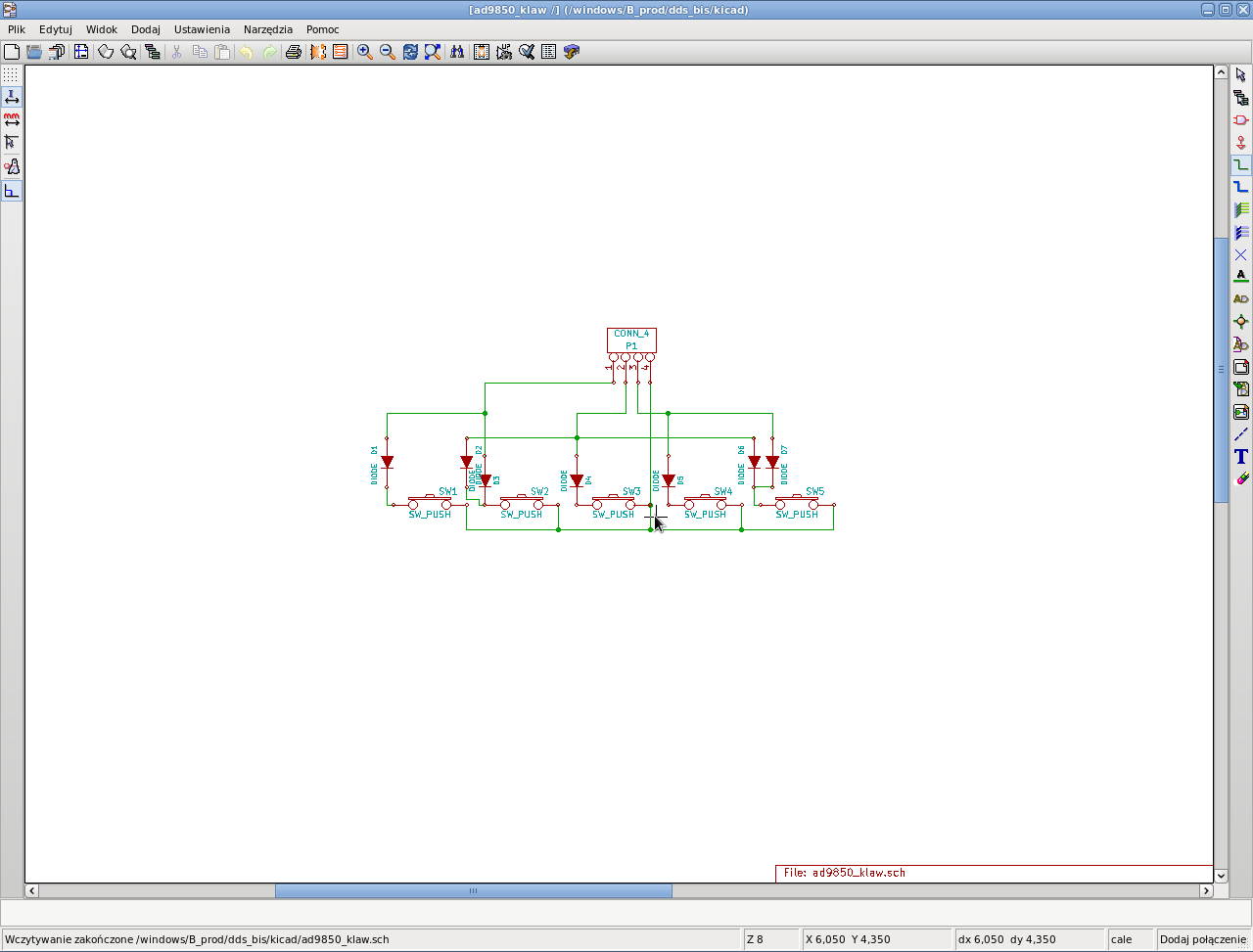Open the find binoculars tool
The image size is (1253, 952).
(x=457, y=52)
